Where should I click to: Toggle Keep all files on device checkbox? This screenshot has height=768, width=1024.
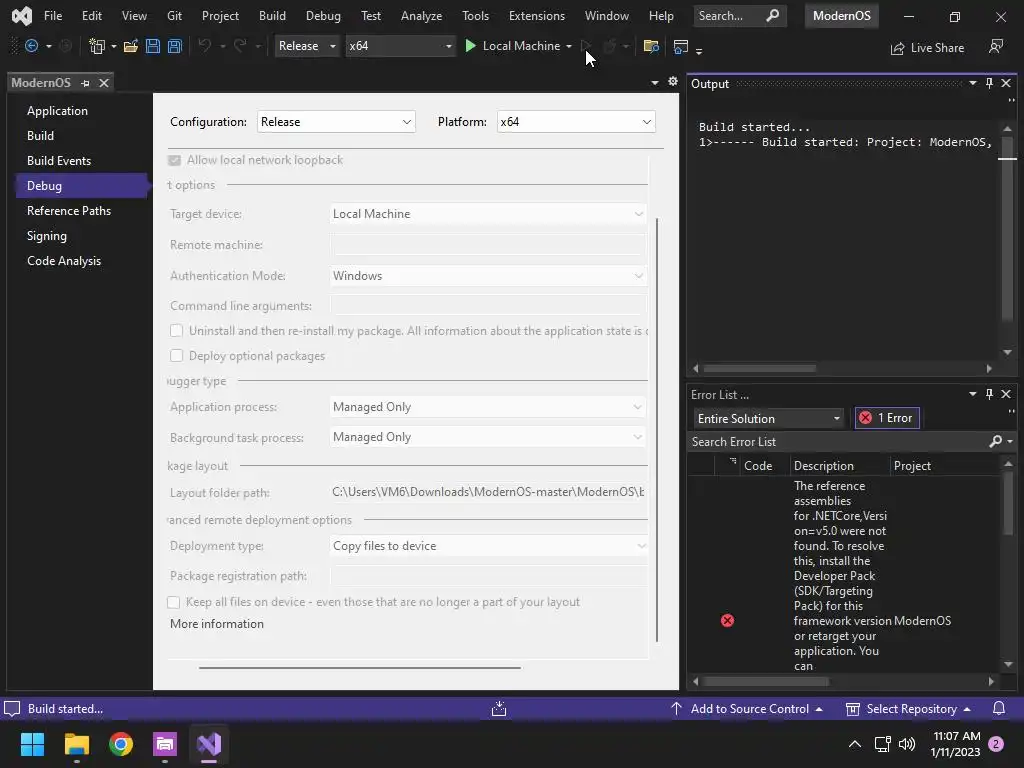tap(174, 602)
